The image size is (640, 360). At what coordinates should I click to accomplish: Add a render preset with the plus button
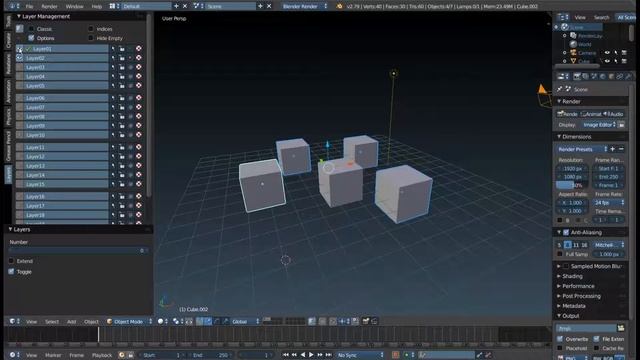click(x=612, y=149)
